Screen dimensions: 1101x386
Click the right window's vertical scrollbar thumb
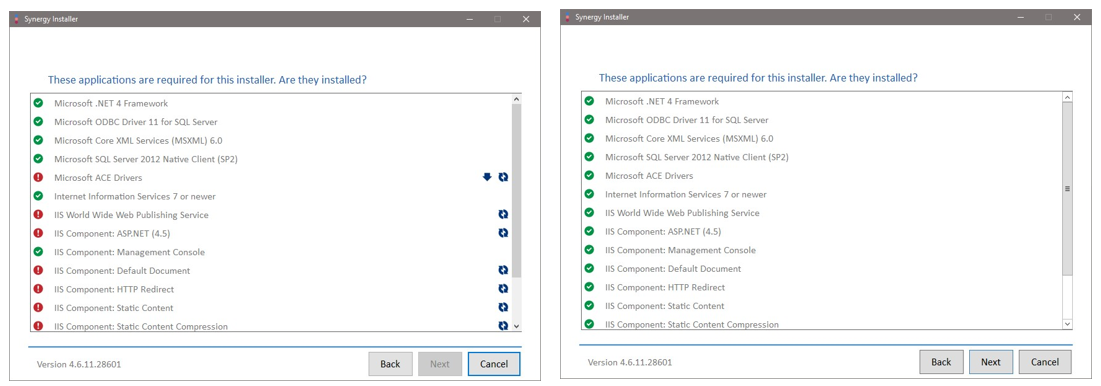tap(1067, 188)
